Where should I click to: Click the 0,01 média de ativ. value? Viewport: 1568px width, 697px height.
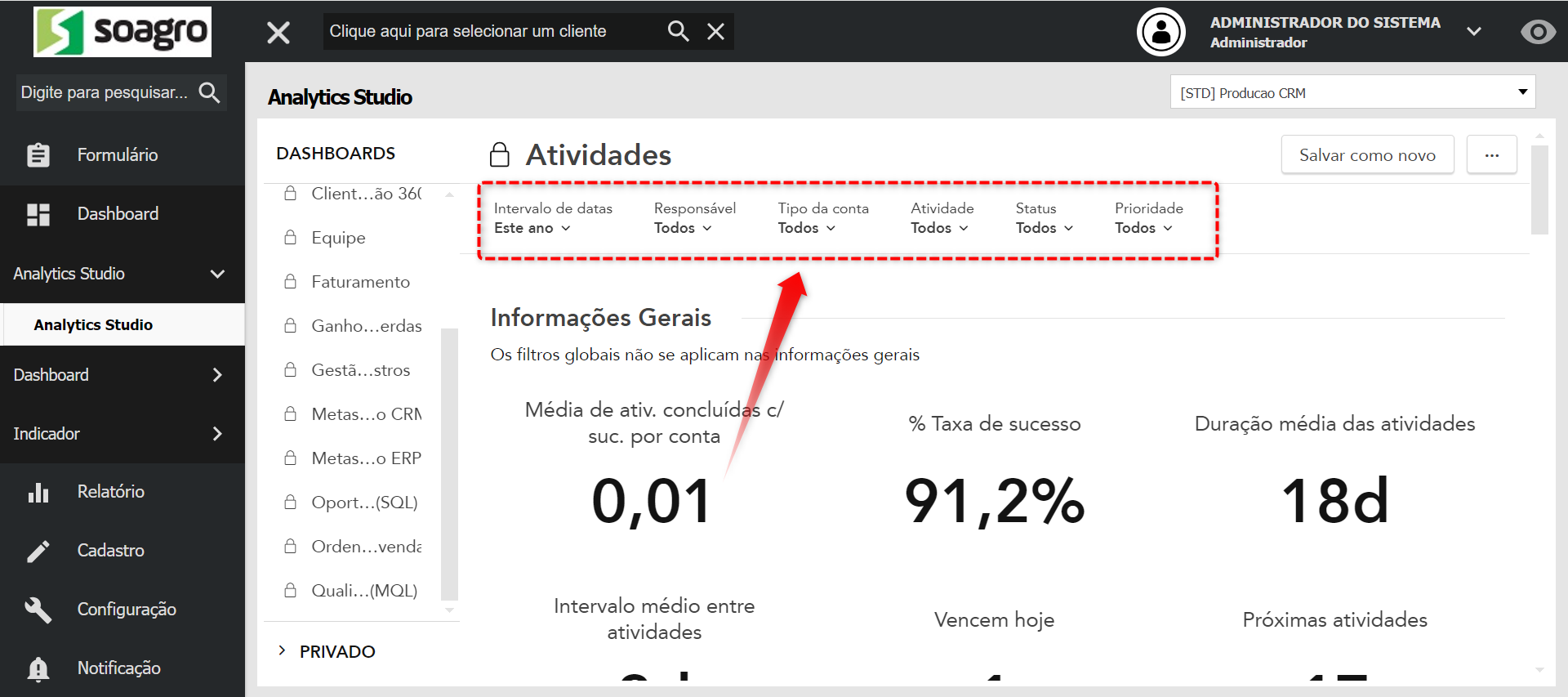coord(652,501)
